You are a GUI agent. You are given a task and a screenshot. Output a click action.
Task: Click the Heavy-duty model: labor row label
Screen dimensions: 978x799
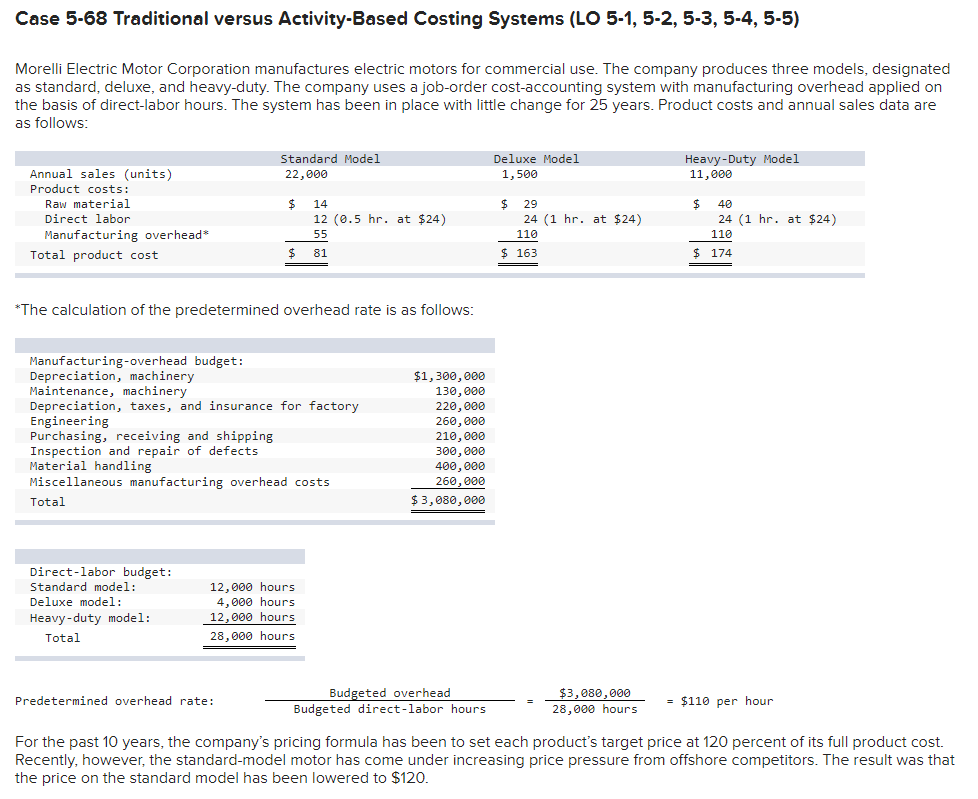coord(90,618)
